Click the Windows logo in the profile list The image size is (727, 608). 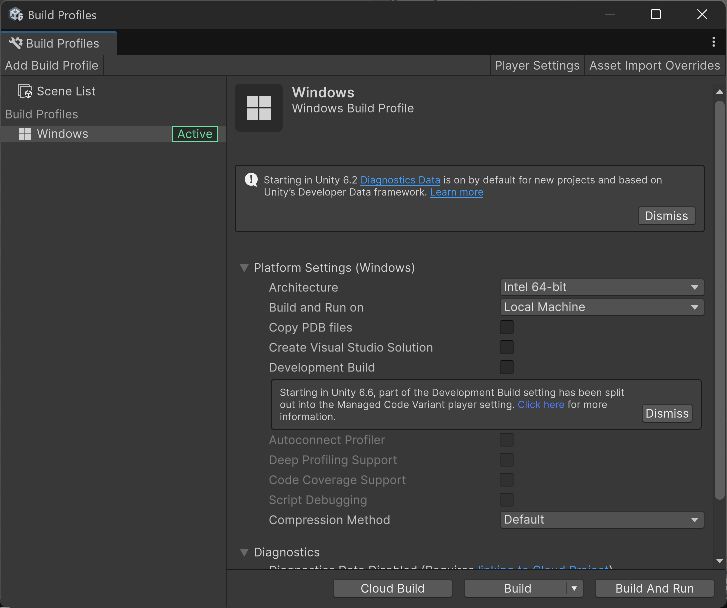coord(25,134)
